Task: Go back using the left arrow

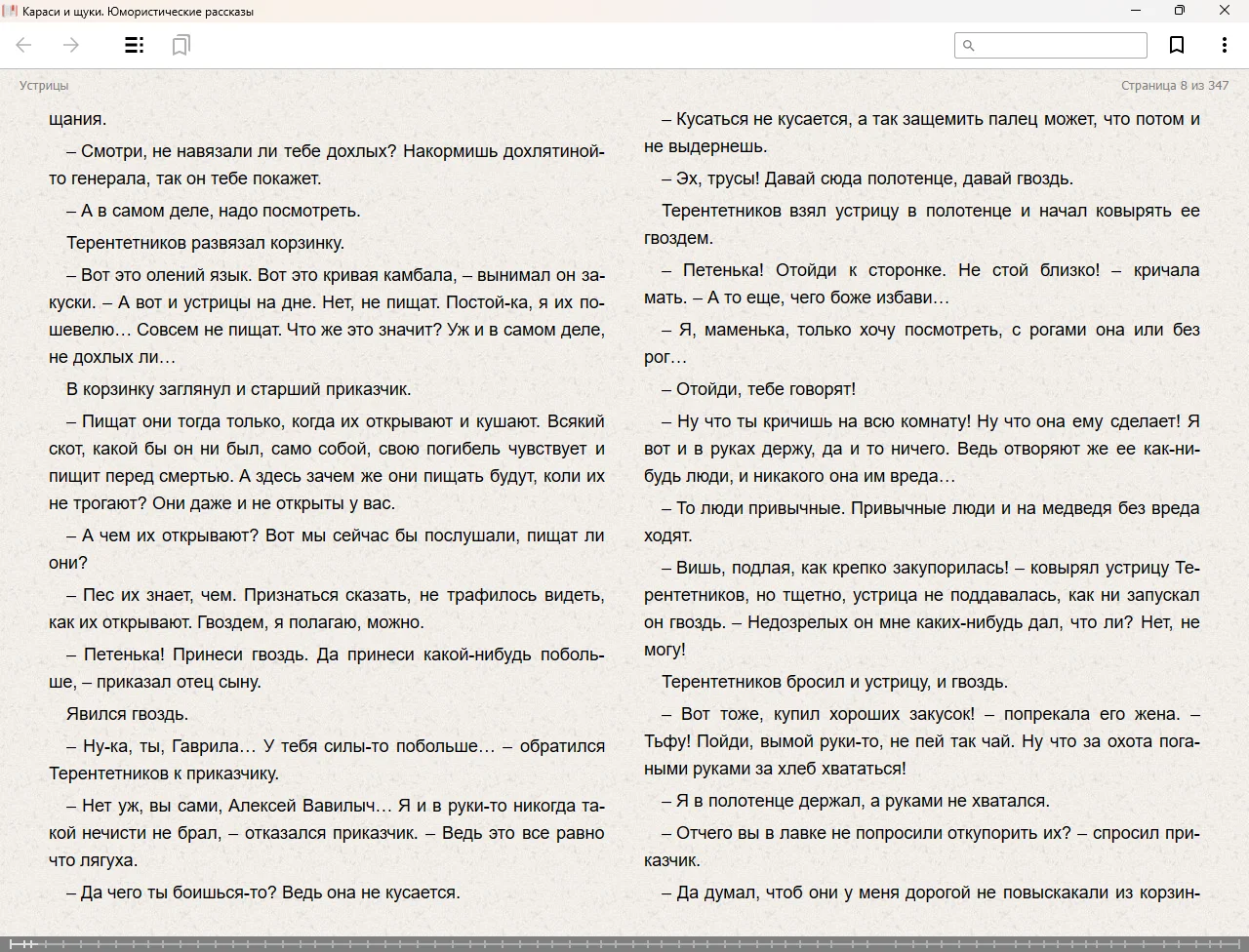Action: click(x=24, y=45)
